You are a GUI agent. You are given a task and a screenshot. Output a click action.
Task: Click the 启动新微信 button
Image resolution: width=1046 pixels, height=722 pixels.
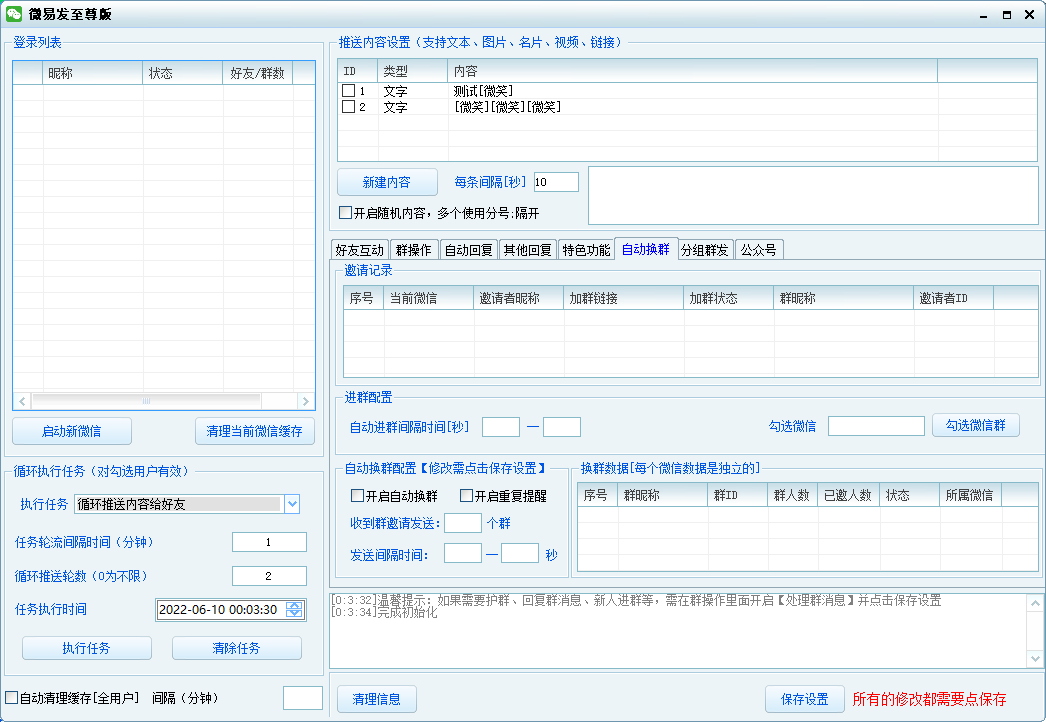click(x=72, y=431)
